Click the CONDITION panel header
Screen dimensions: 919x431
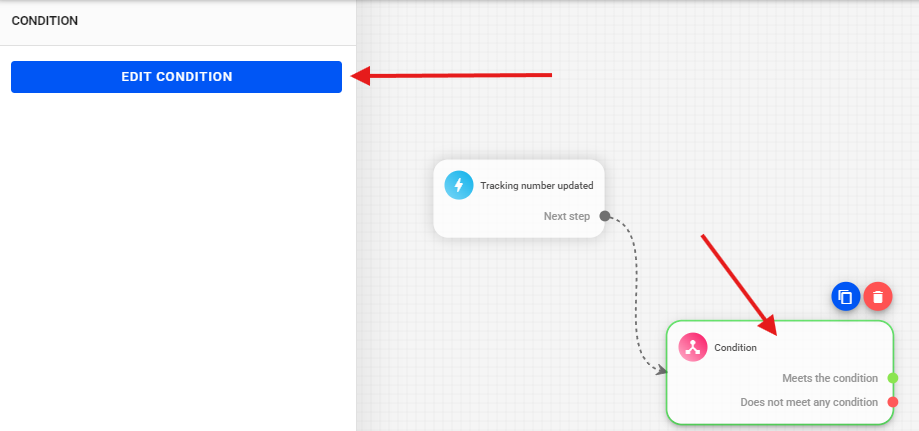pos(45,21)
